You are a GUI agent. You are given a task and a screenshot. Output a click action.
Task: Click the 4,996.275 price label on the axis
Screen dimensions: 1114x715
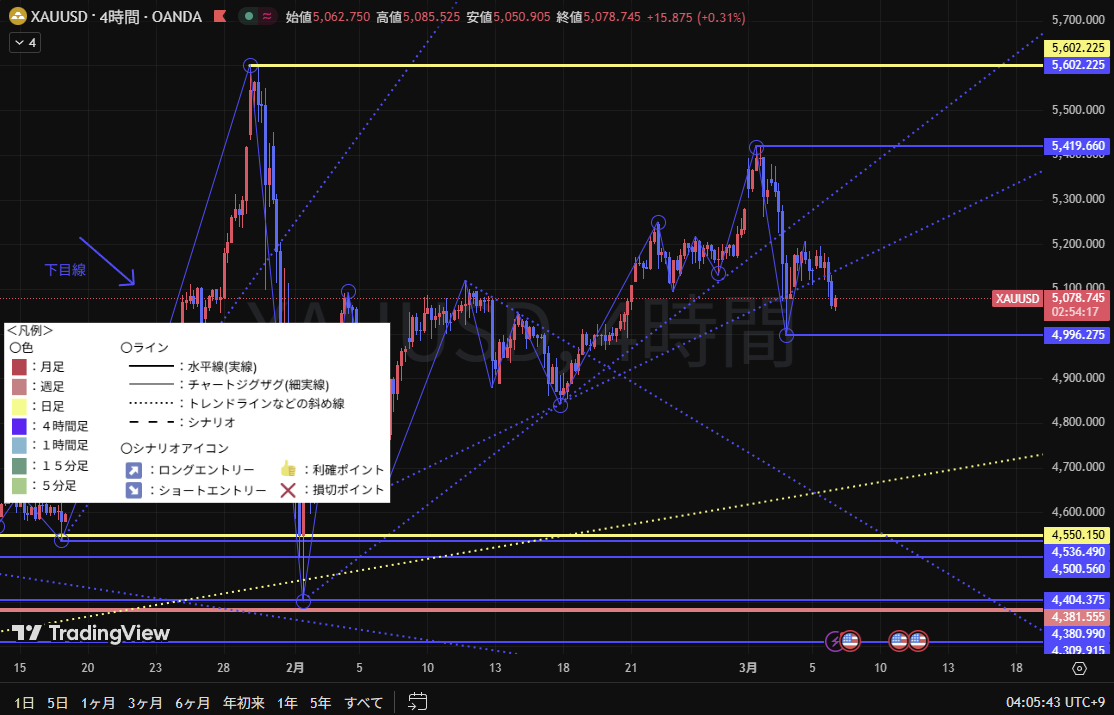pyautogui.click(x=1078, y=335)
